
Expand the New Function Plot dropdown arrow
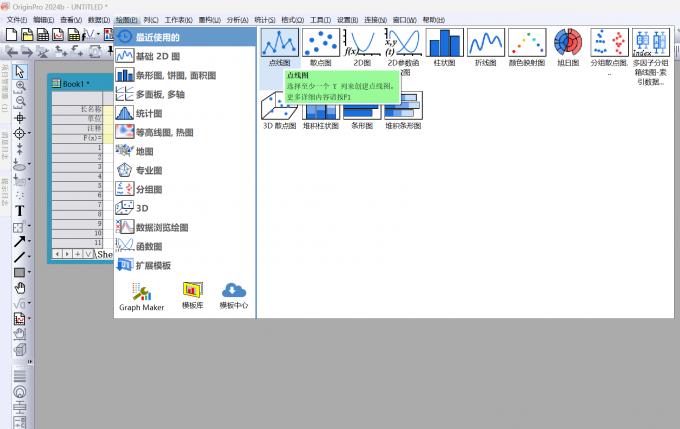click(x=98, y=35)
